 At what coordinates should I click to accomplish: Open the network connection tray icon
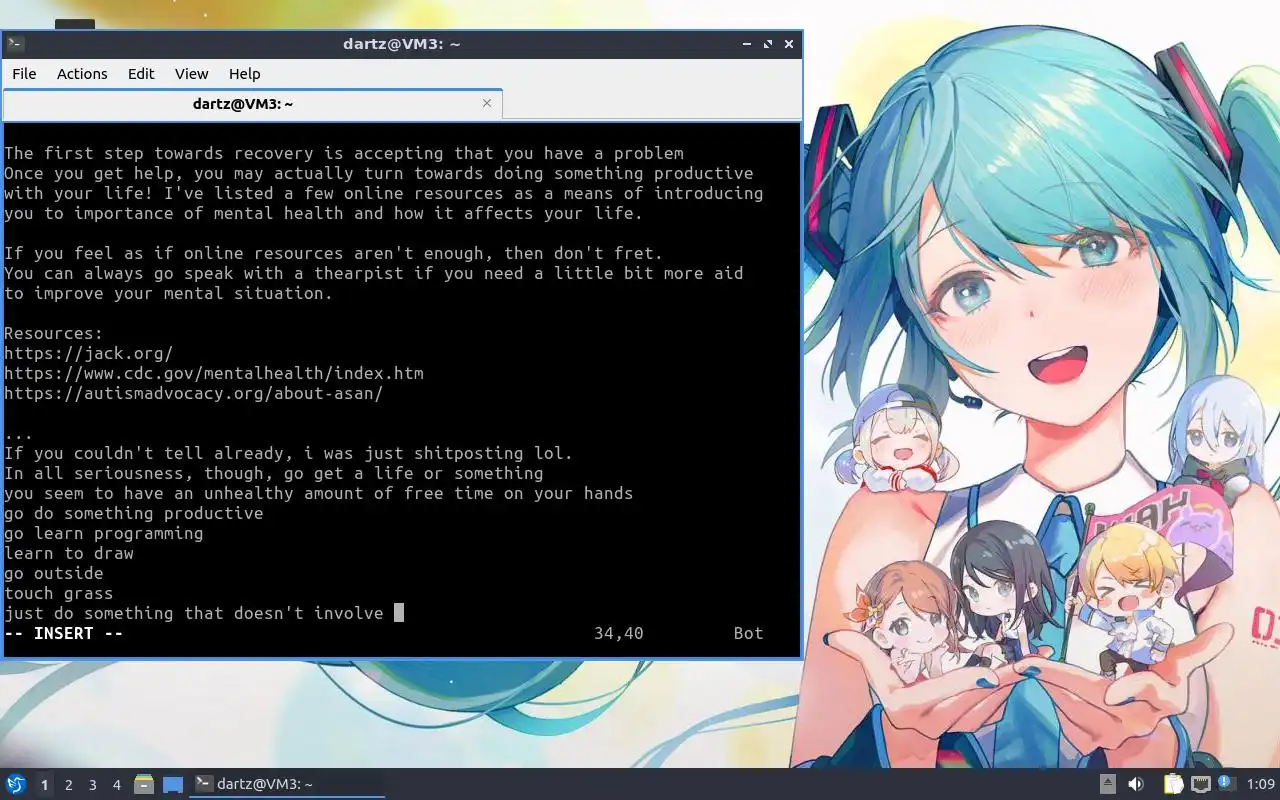click(1201, 784)
